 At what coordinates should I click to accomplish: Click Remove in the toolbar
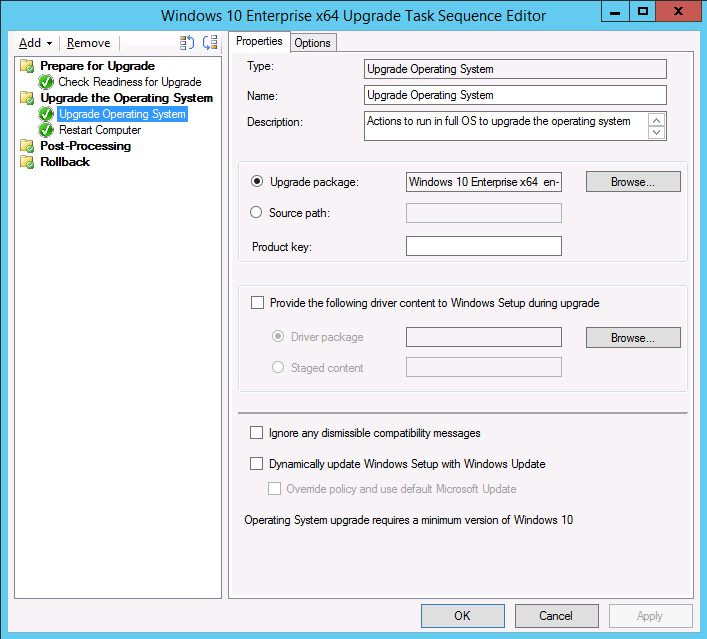click(88, 43)
